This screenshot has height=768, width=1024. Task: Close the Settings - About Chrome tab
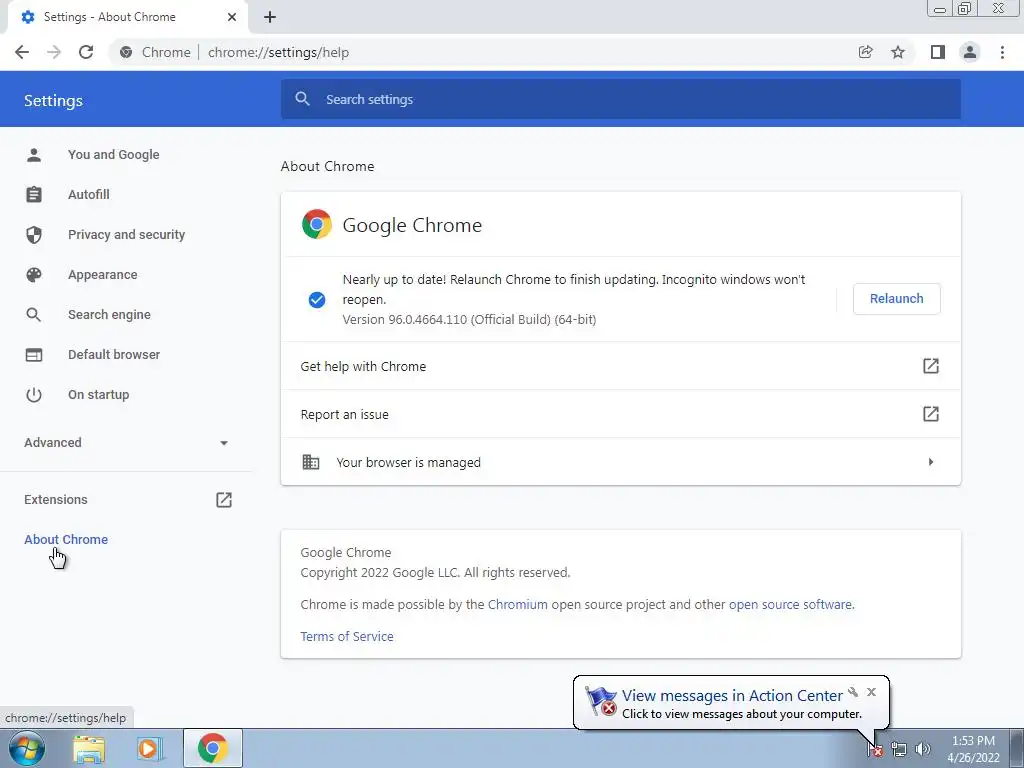click(x=232, y=17)
